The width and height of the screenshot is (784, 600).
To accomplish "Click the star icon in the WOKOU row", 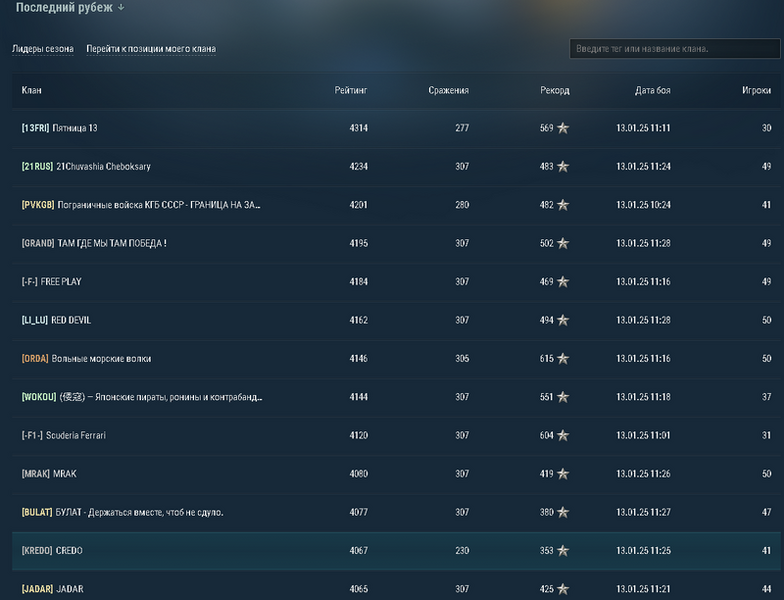I will 563,397.
